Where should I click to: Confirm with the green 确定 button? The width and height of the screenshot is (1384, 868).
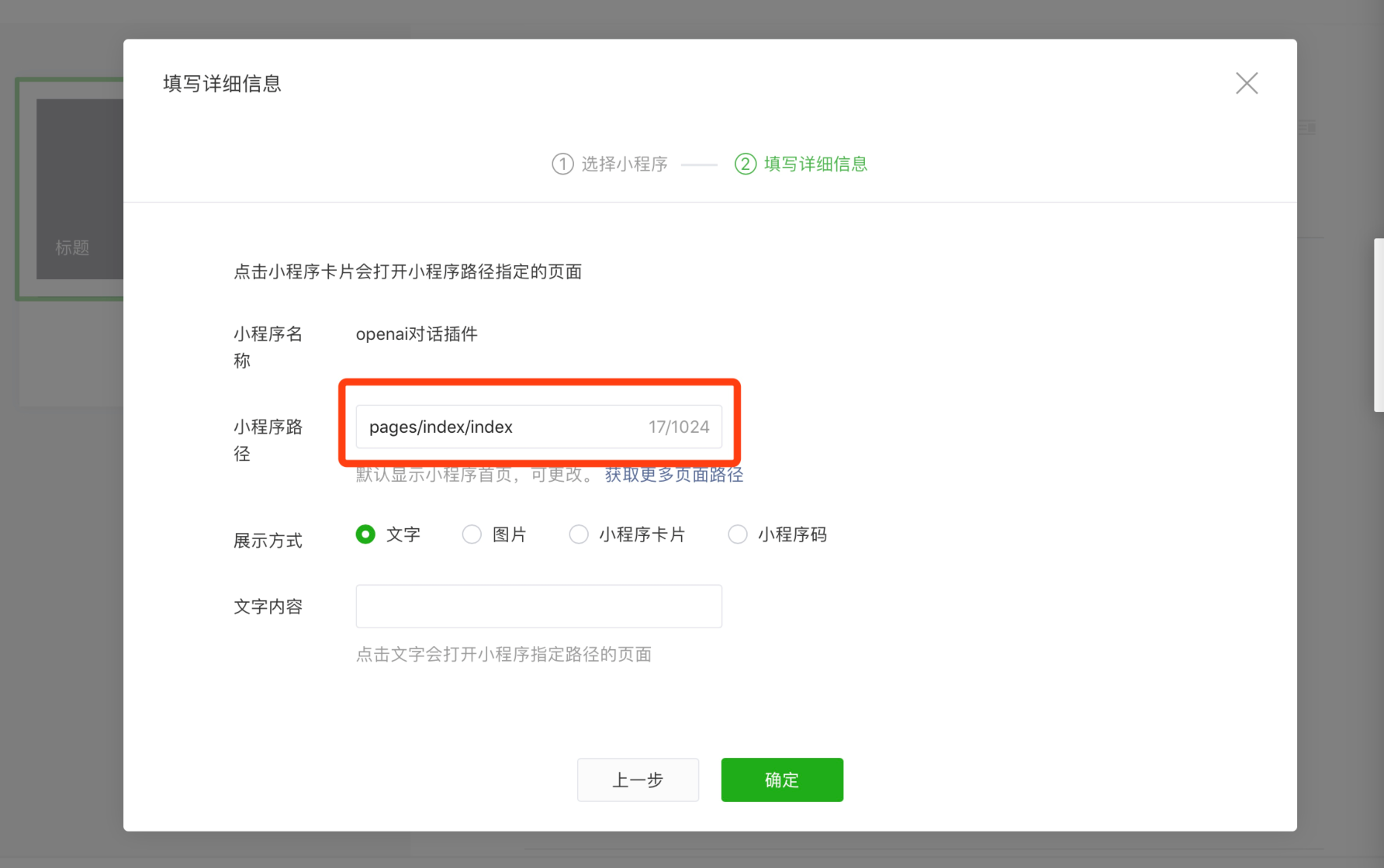coord(781,780)
